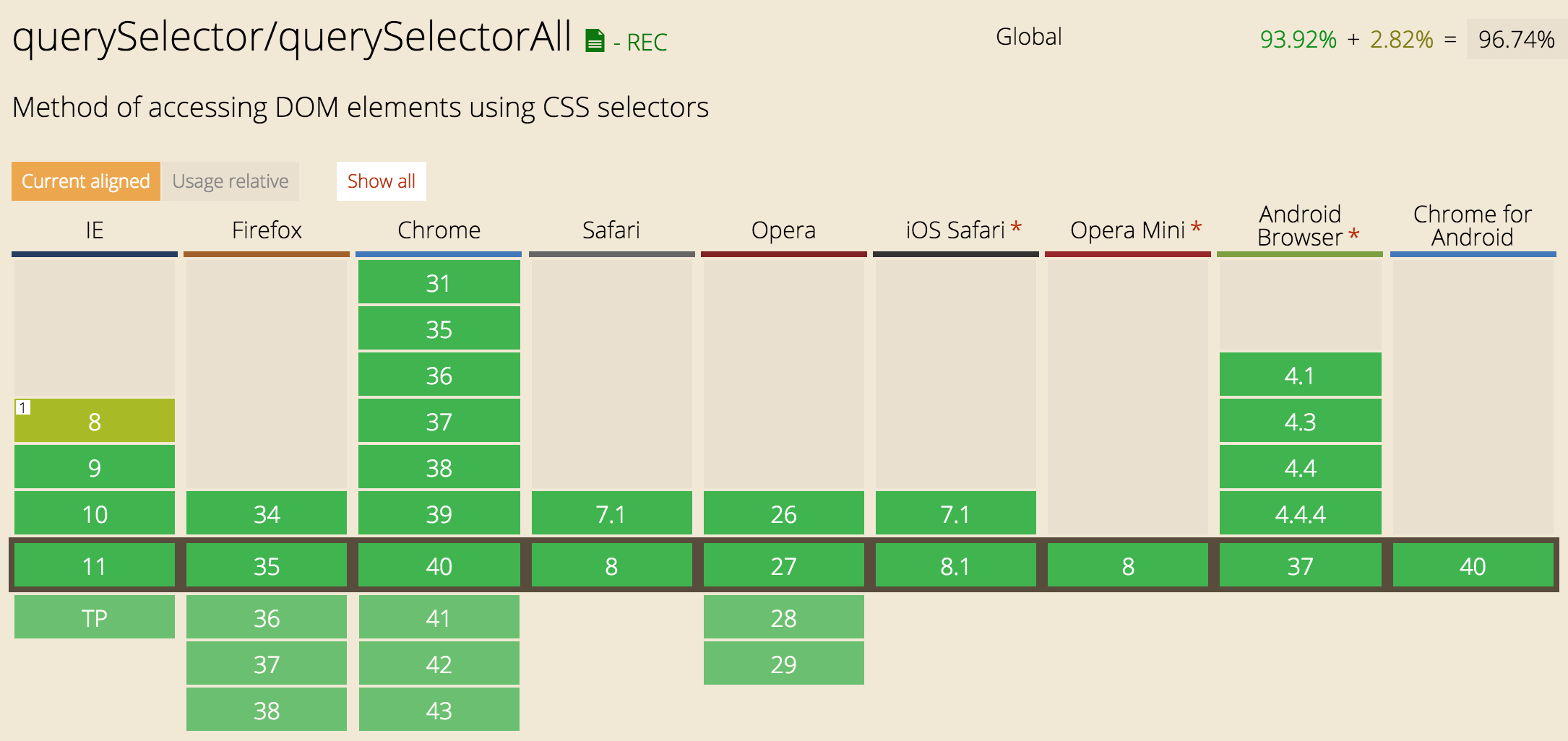Click the asterisk next to Opera Mini
The width and height of the screenshot is (1568, 741).
1196,227
